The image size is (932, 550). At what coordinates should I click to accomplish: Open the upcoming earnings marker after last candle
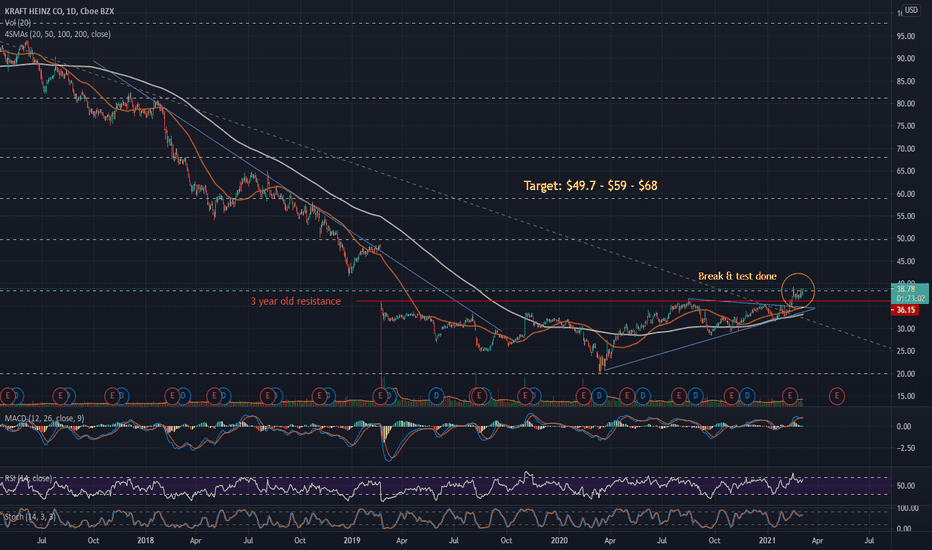[x=837, y=395]
